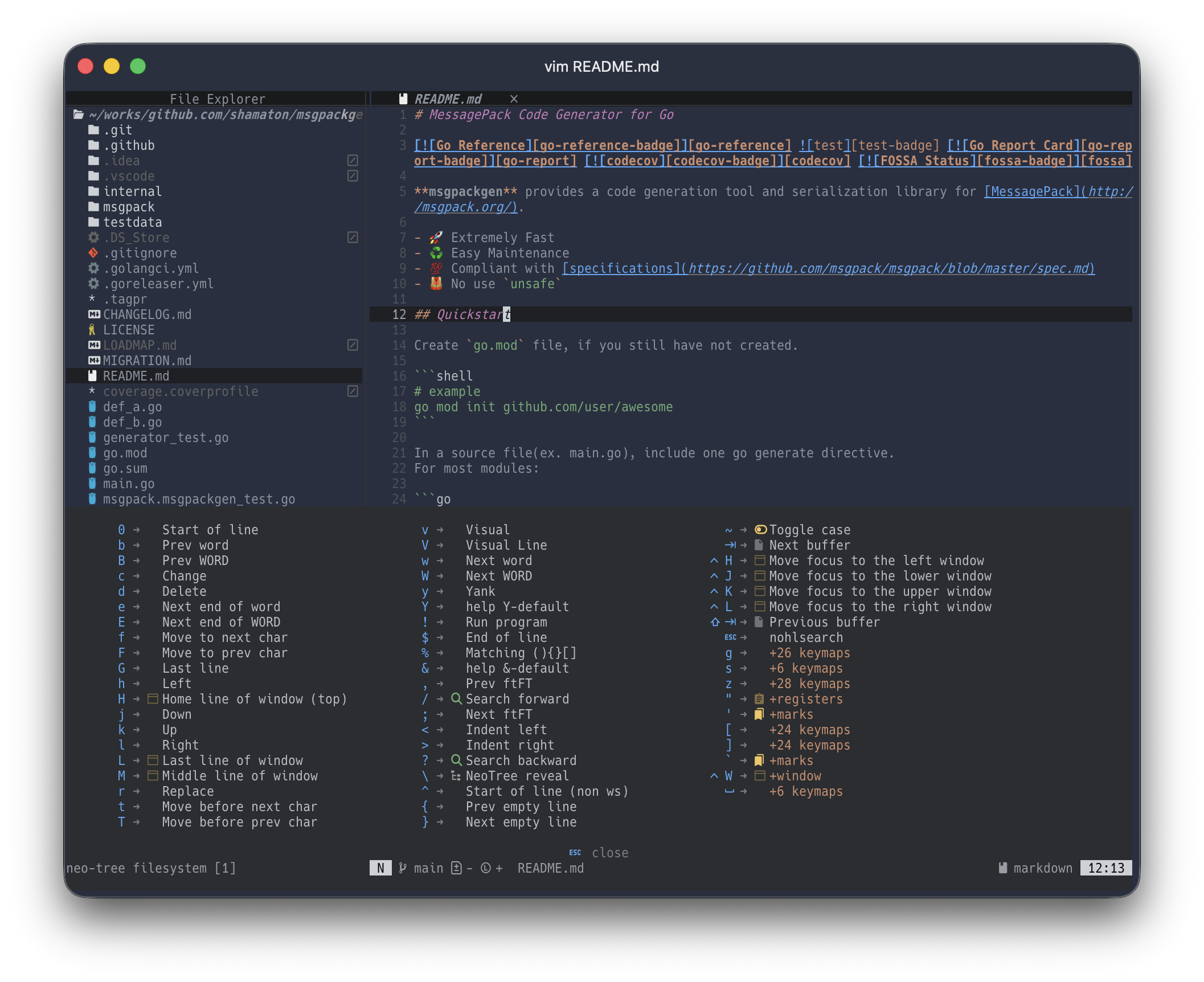Click the ignored marker beside coverage.coverprofile
Screen dimensions: 1204x982
[x=353, y=391]
